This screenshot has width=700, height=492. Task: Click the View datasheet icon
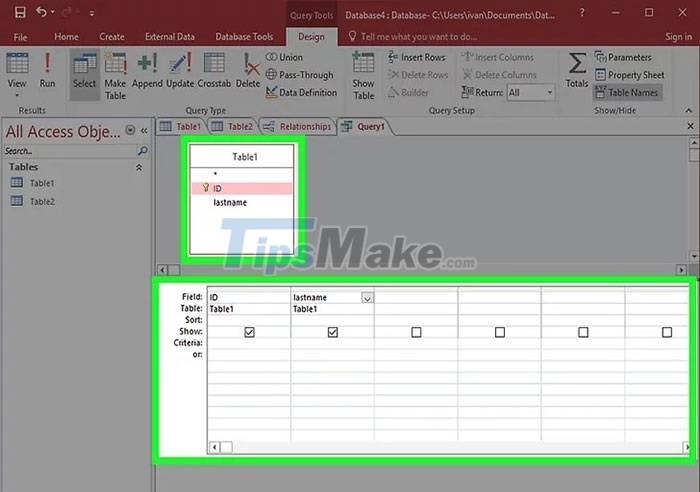coord(17,63)
